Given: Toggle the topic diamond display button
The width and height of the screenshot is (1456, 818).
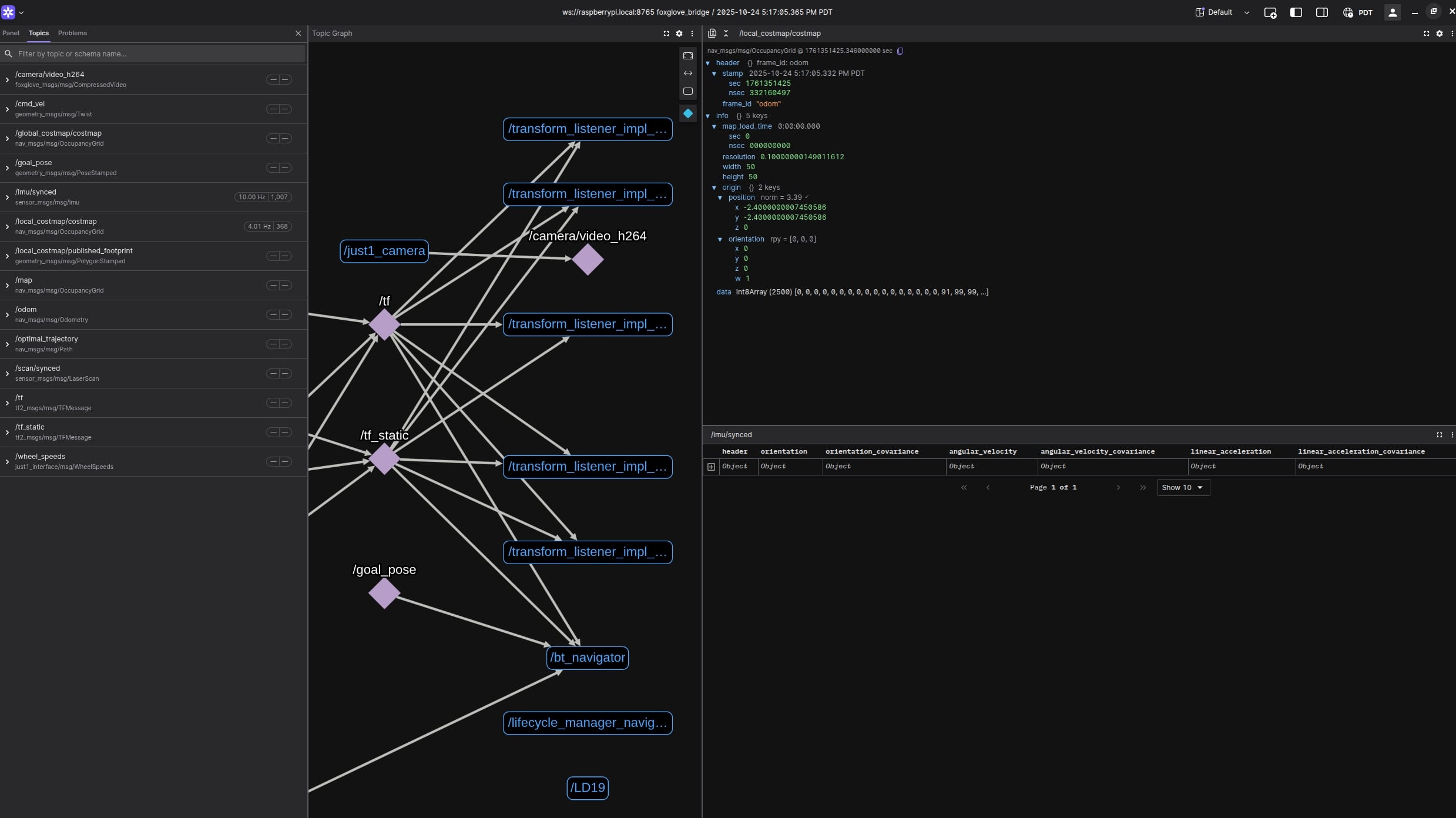Looking at the screenshot, I should click(x=687, y=113).
